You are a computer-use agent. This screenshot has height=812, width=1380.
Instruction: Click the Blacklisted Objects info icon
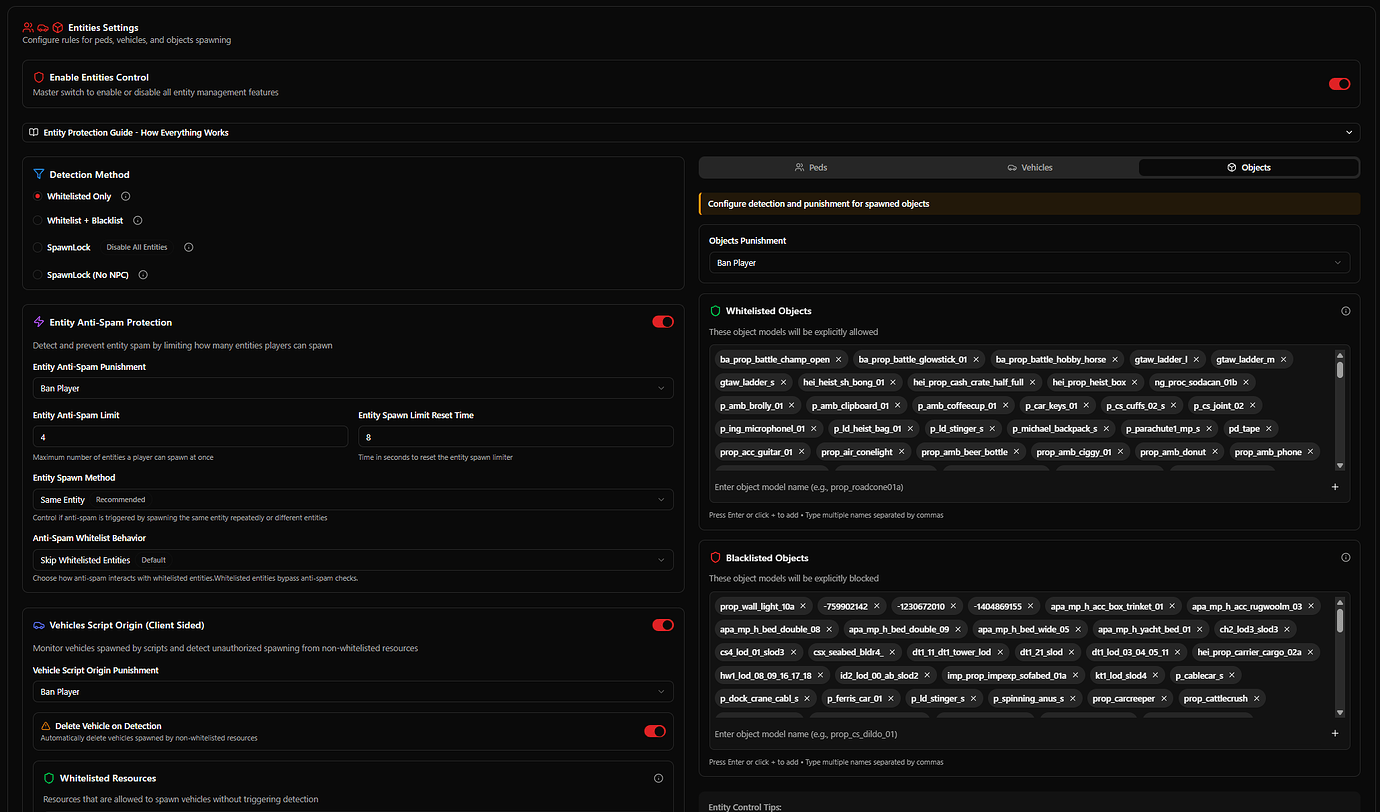1345,558
